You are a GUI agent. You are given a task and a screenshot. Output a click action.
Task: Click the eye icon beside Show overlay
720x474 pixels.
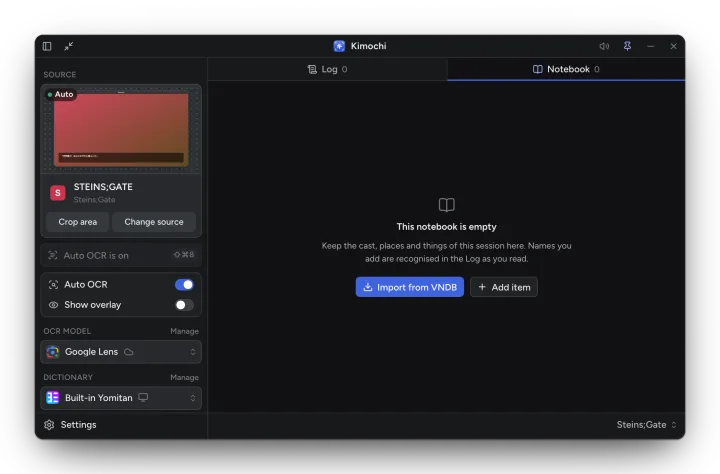coord(53,305)
